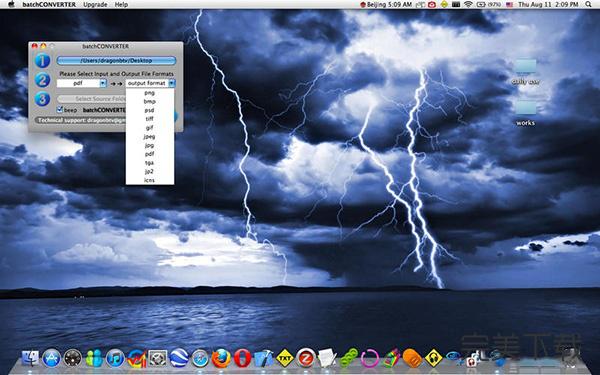The image size is (600, 375).
Task: Open Finder from the dock
Action: pyautogui.click(x=30, y=359)
